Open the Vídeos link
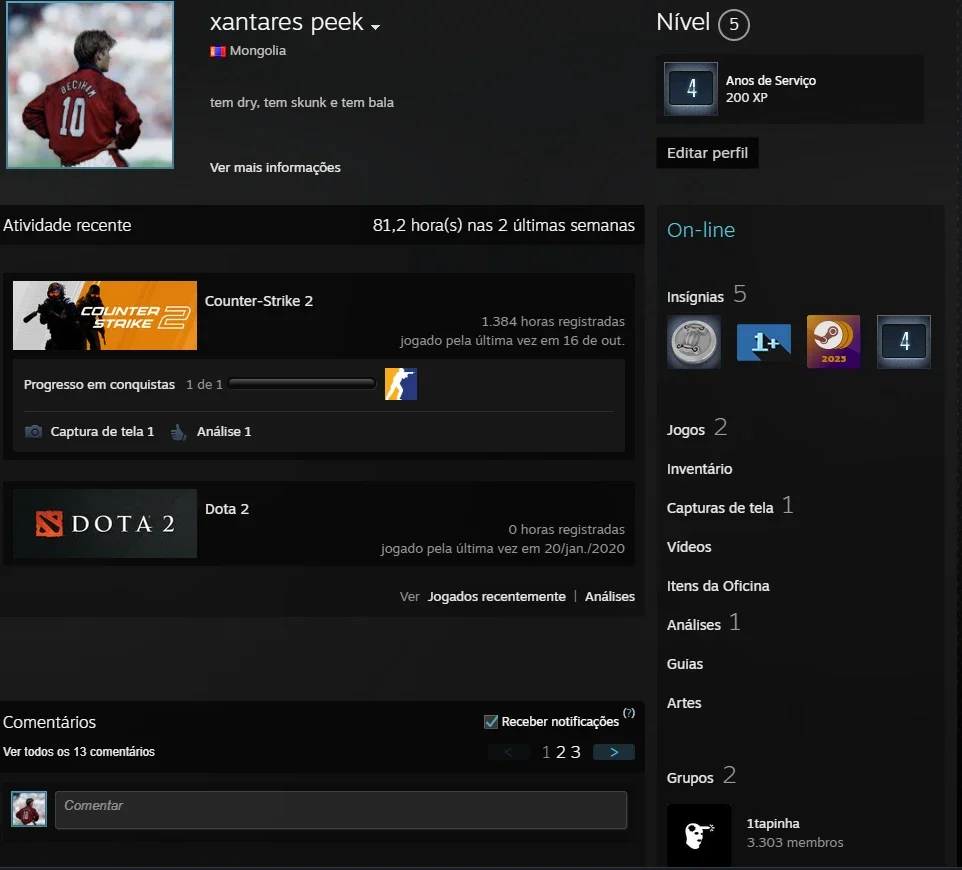 (x=689, y=547)
